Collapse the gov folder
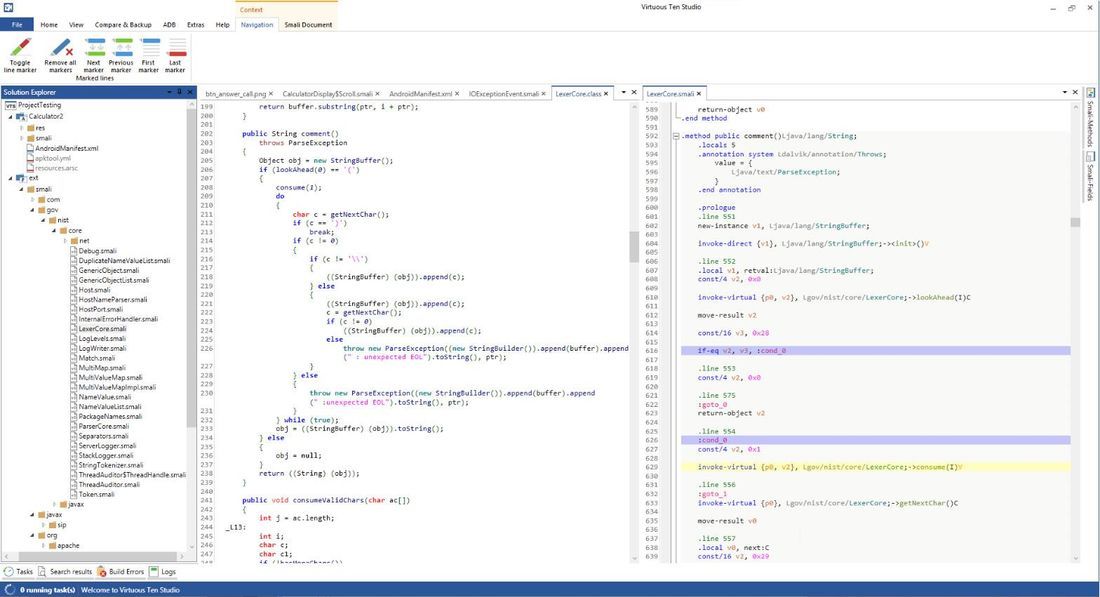Viewport: 1100px width, 597px height. tap(32, 210)
